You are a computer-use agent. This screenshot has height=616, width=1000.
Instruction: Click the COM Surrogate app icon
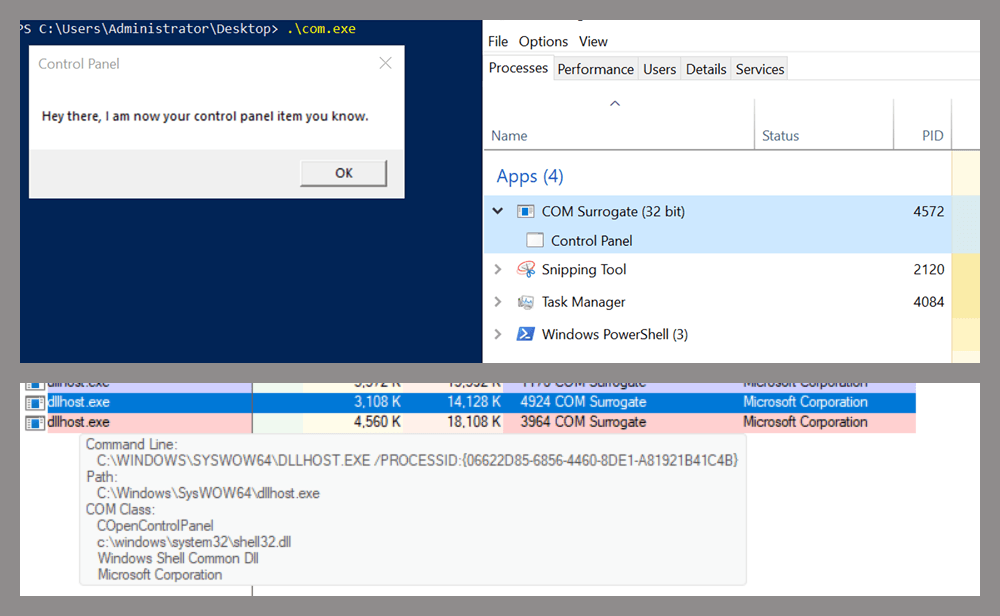click(x=526, y=212)
